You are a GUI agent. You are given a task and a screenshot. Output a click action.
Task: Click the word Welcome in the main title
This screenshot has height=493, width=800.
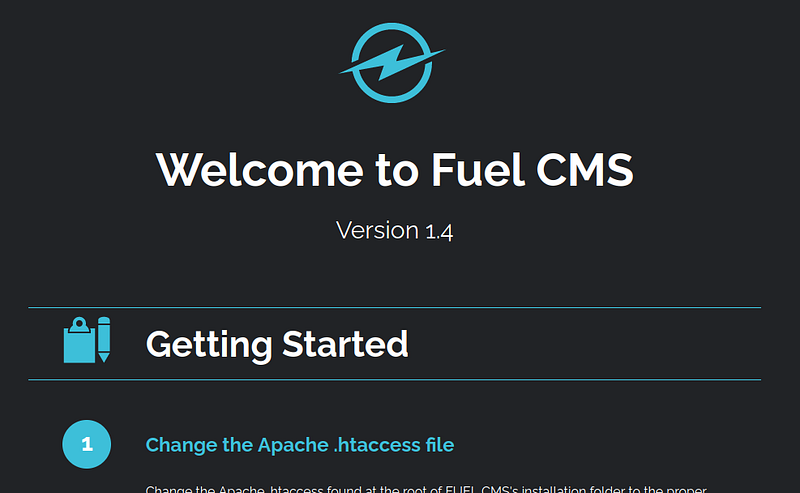260,170
